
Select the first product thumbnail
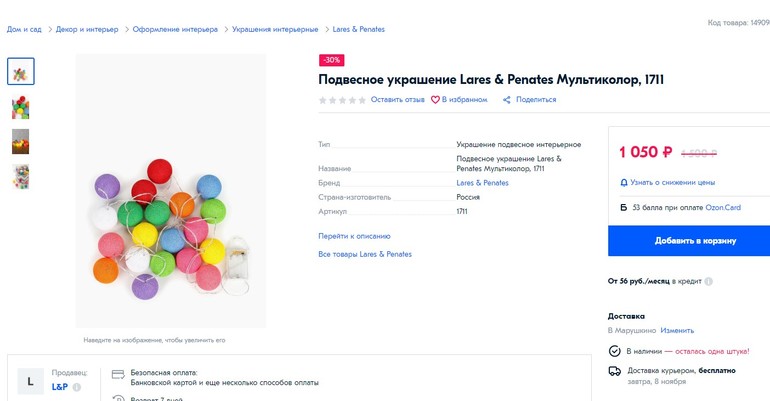coord(21,71)
